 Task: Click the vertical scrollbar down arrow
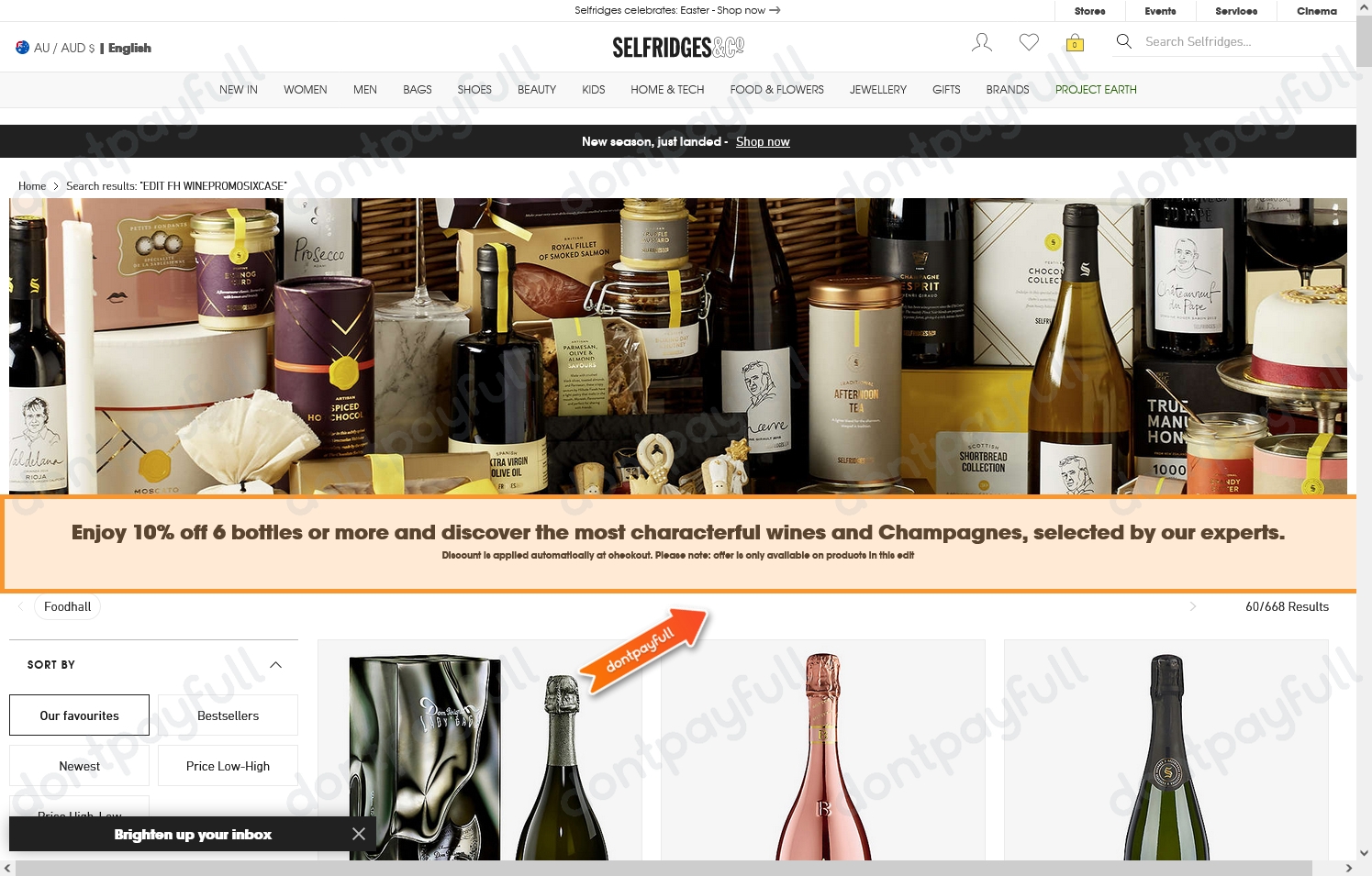point(1364,853)
